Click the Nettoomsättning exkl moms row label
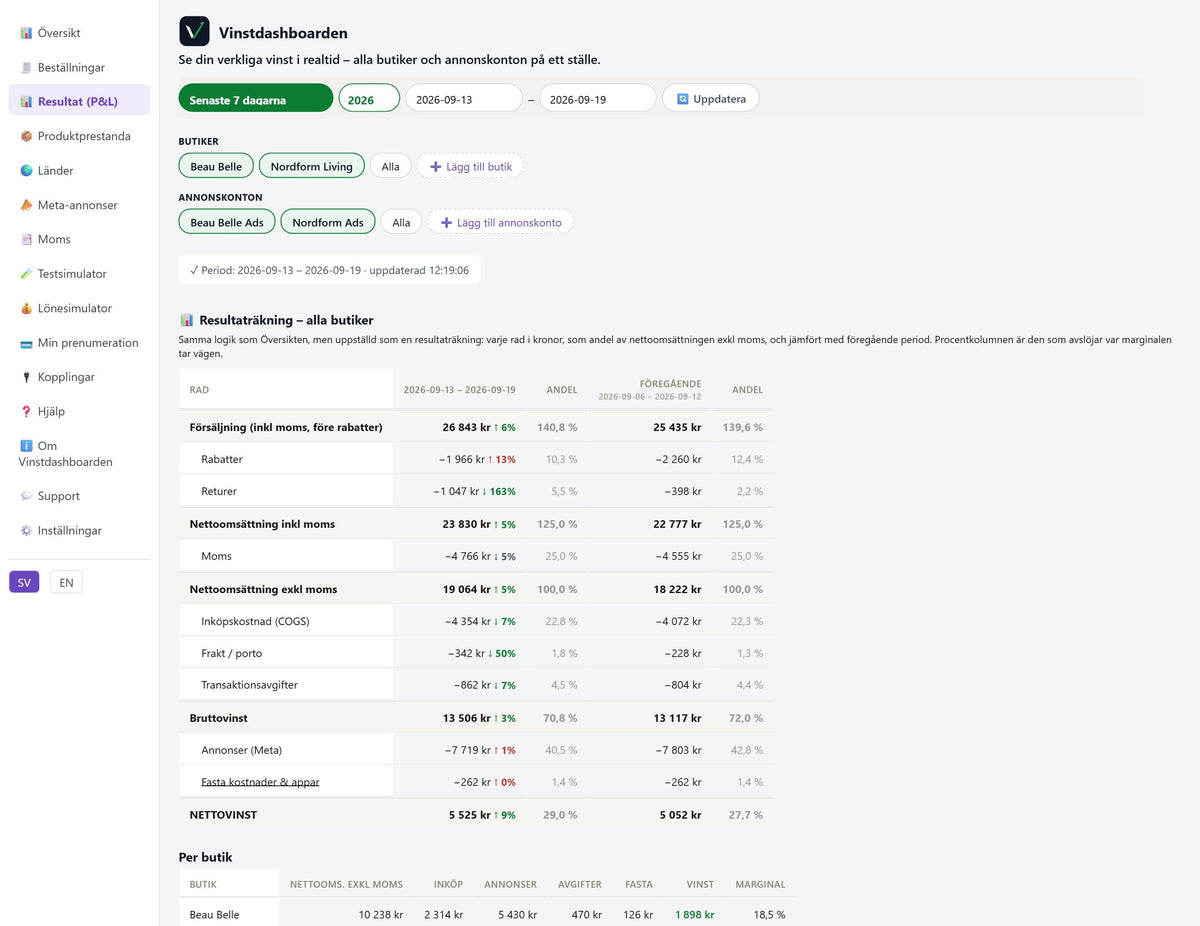Screen dimensions: 1200x926 click(x=263, y=589)
